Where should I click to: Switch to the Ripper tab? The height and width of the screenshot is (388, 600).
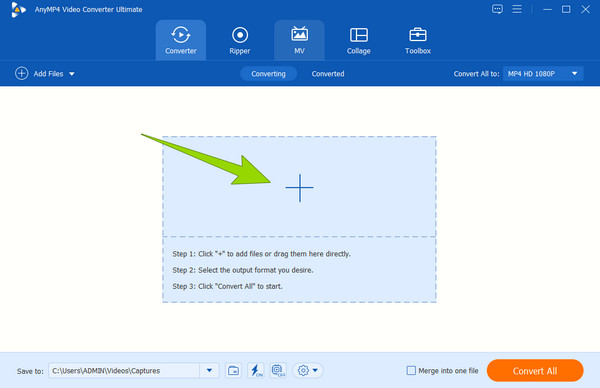[x=240, y=40]
